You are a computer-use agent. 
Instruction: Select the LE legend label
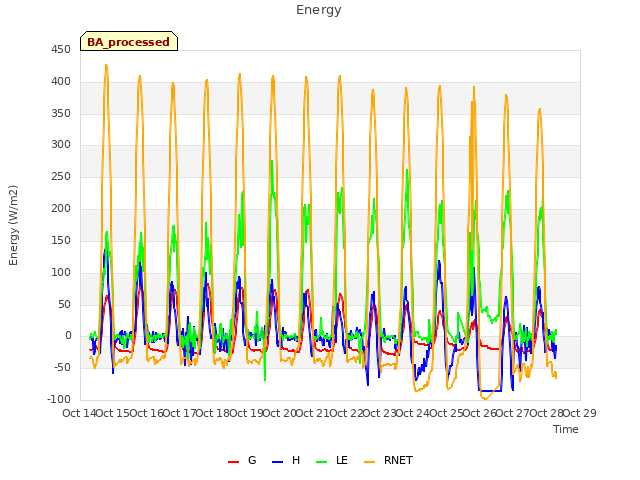coord(342,460)
